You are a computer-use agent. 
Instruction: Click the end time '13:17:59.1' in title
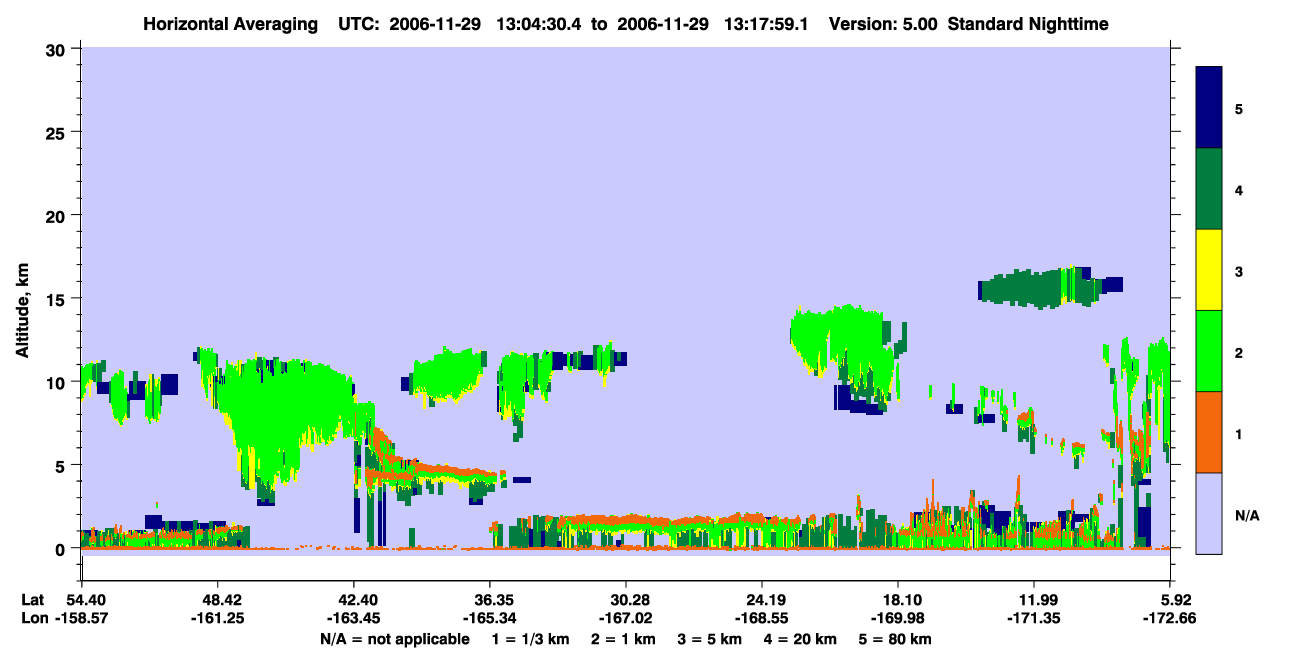768,23
